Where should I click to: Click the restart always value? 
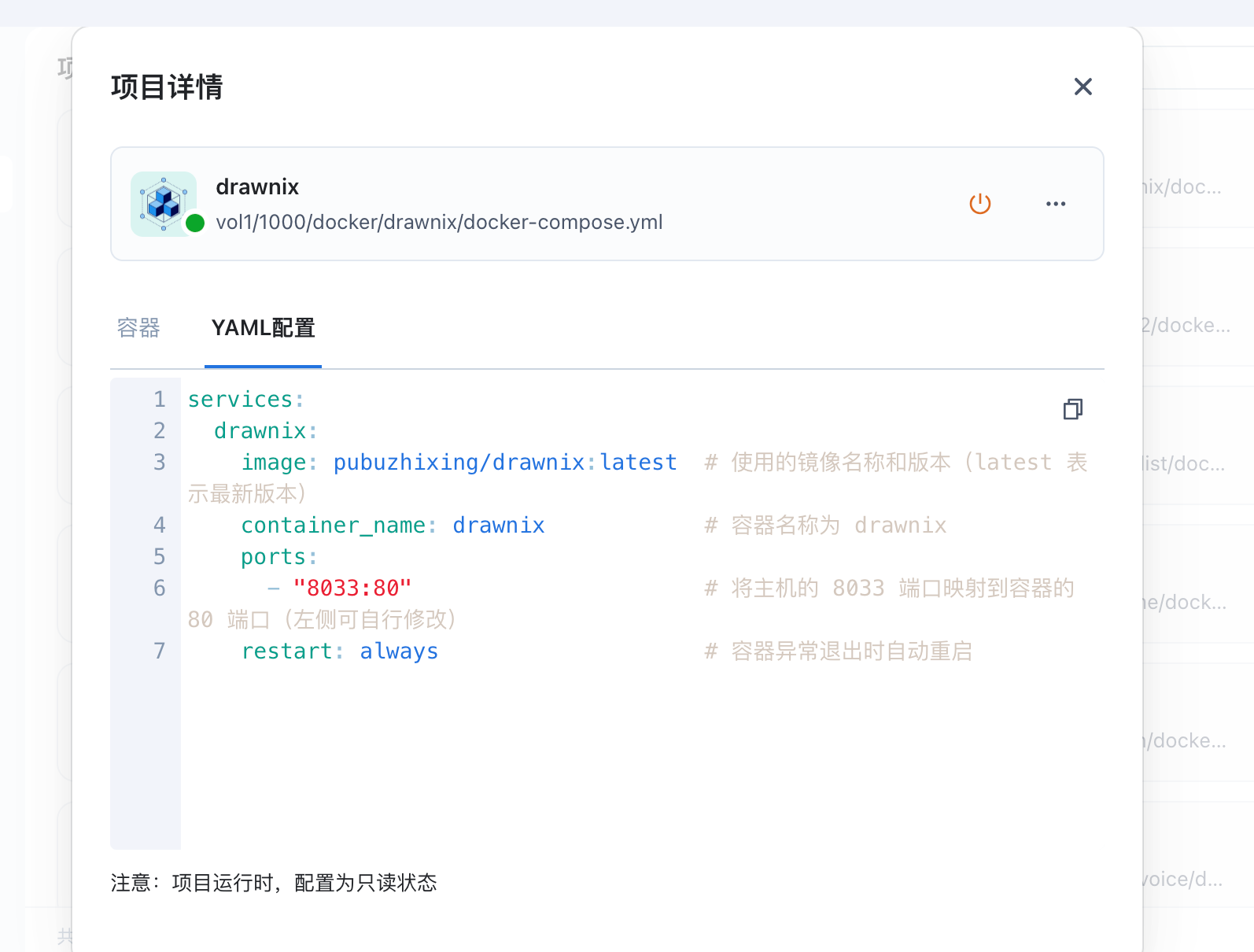point(399,651)
